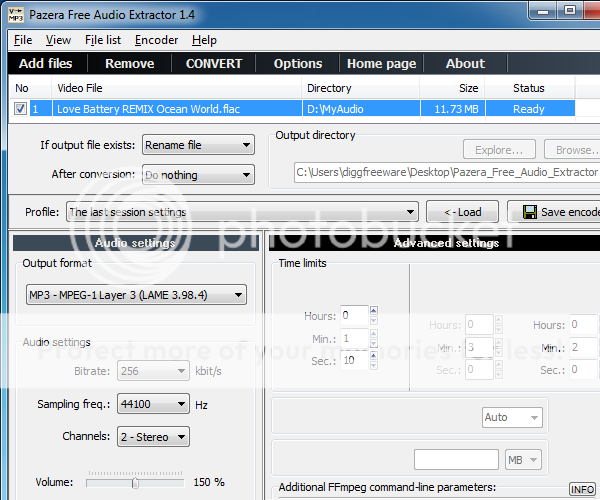Open the File menu
Image resolution: width=600 pixels, height=500 pixels.
click(x=23, y=40)
